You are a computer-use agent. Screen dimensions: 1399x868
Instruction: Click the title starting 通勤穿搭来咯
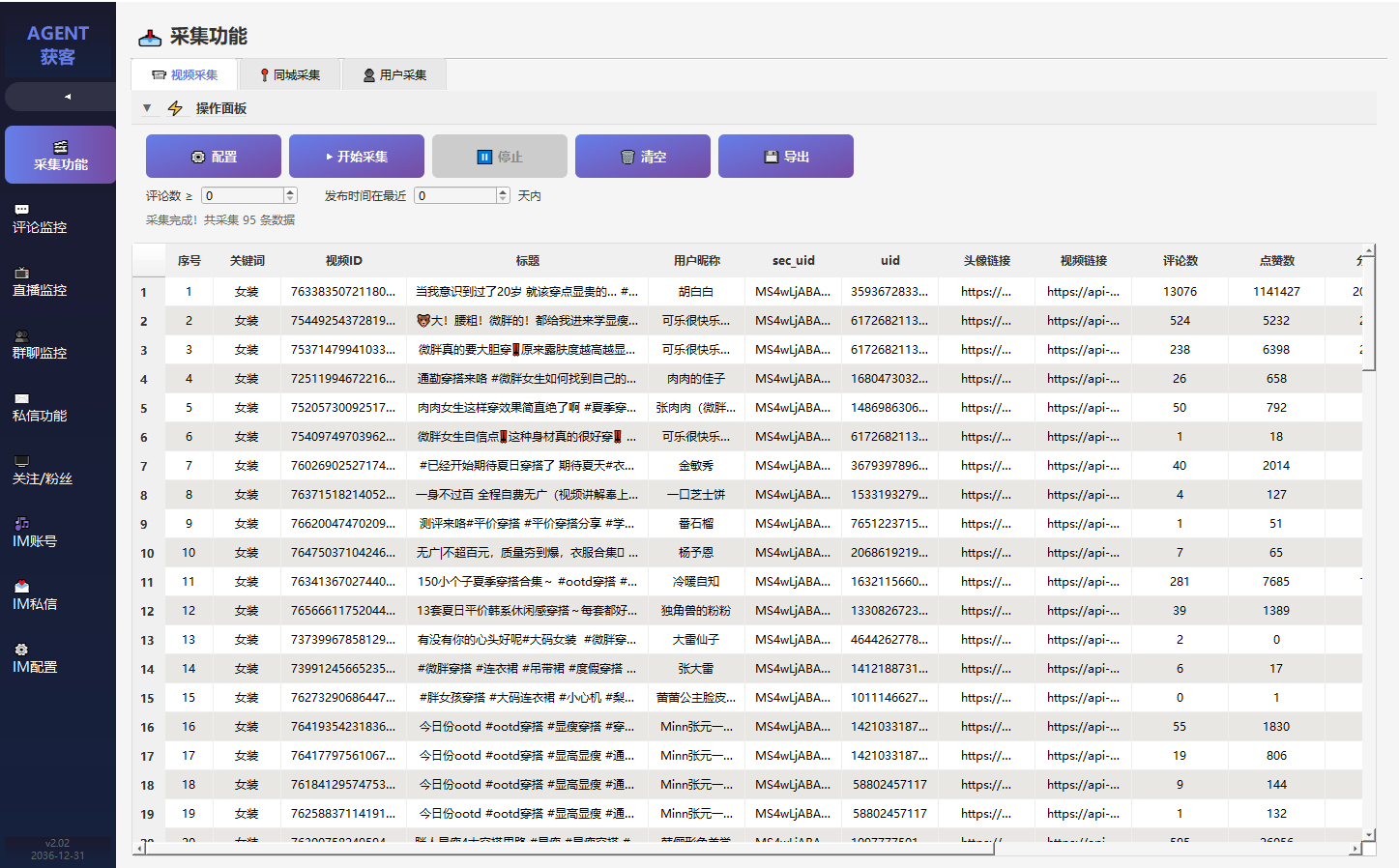[x=527, y=379]
